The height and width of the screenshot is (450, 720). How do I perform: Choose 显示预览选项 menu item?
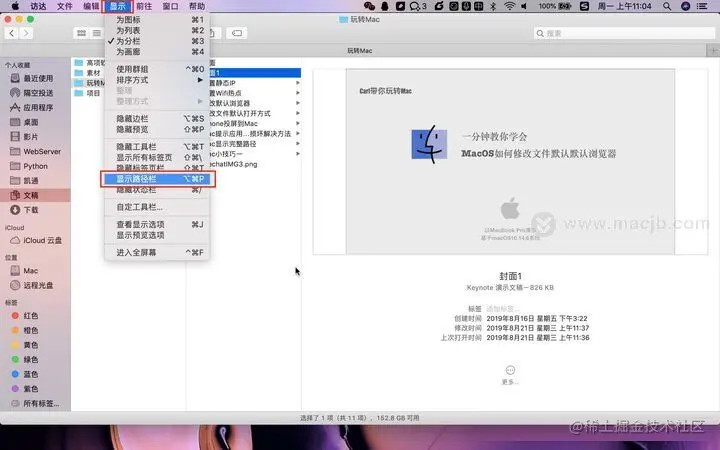(x=157, y=235)
